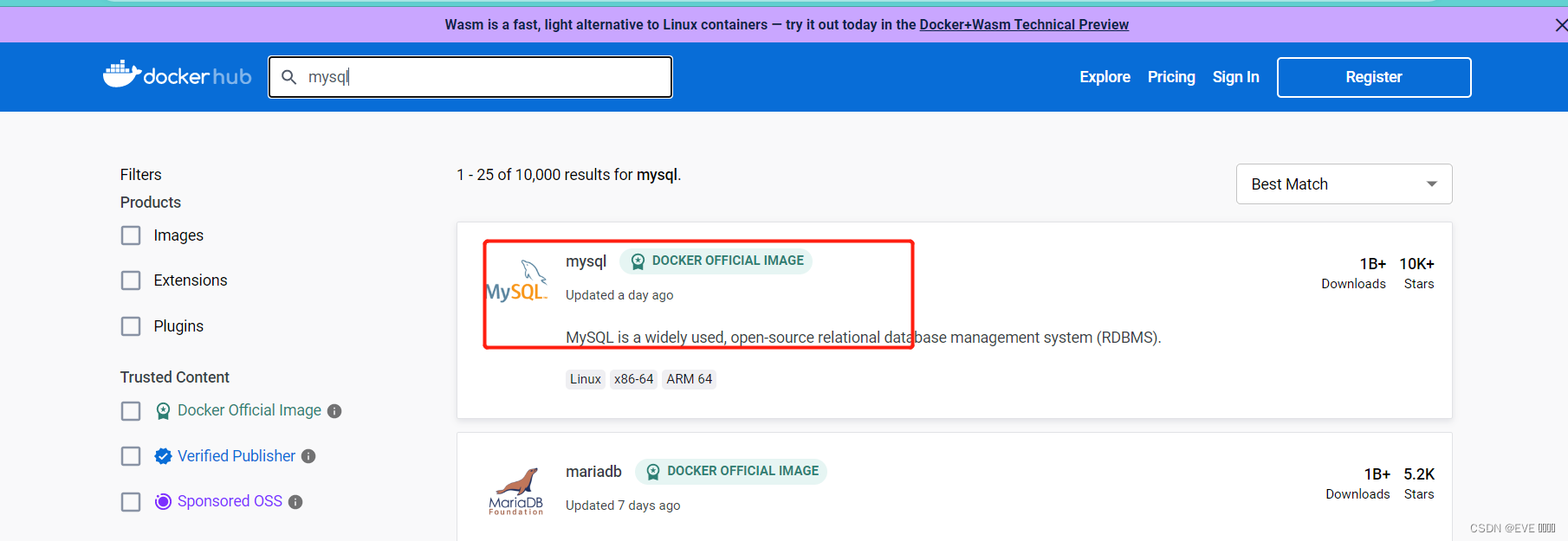Click the 'Updated 7 days ago' text
Image resolution: width=1568 pixels, height=541 pixels.
click(623, 506)
